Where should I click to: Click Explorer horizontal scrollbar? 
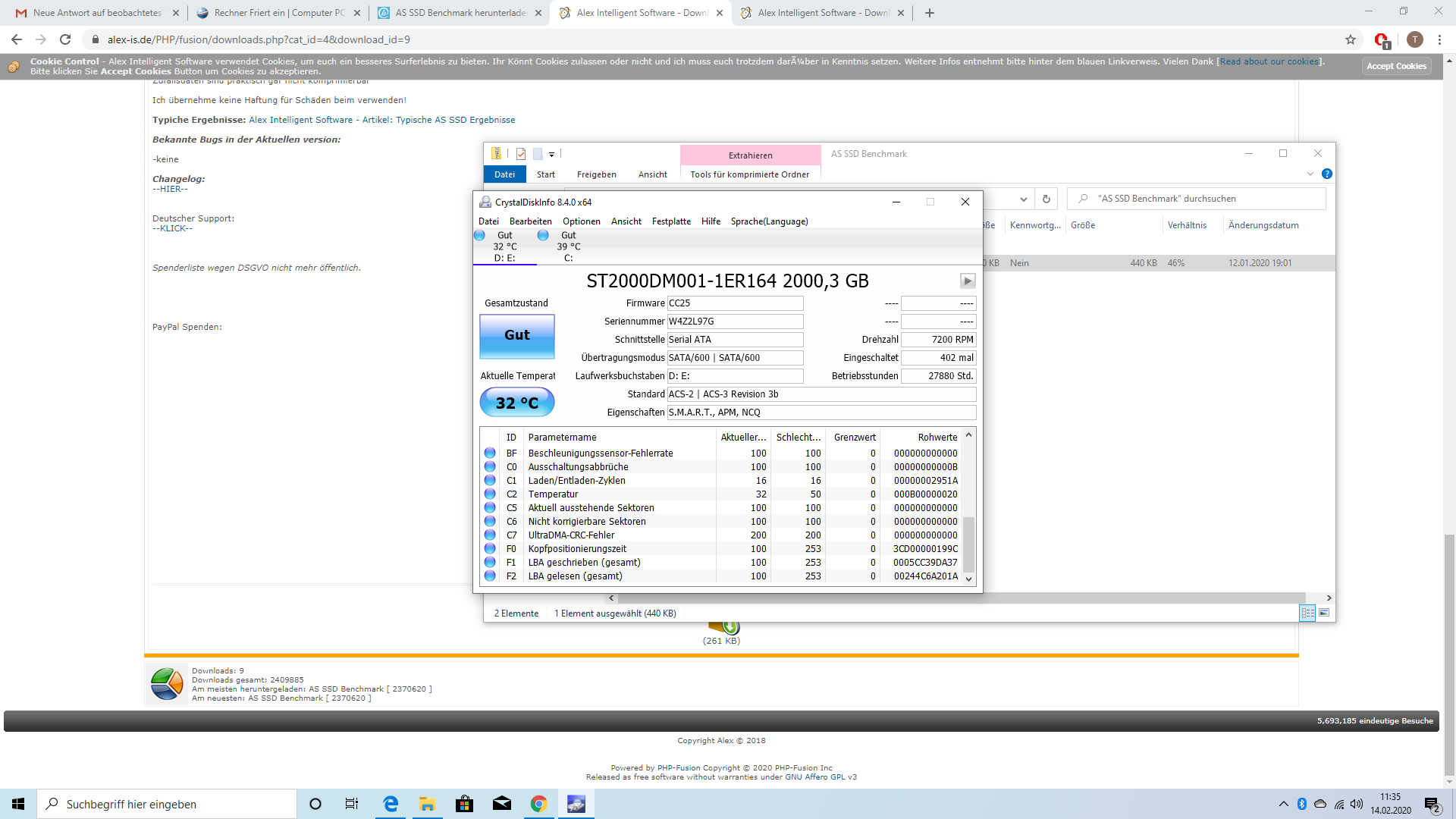962,598
